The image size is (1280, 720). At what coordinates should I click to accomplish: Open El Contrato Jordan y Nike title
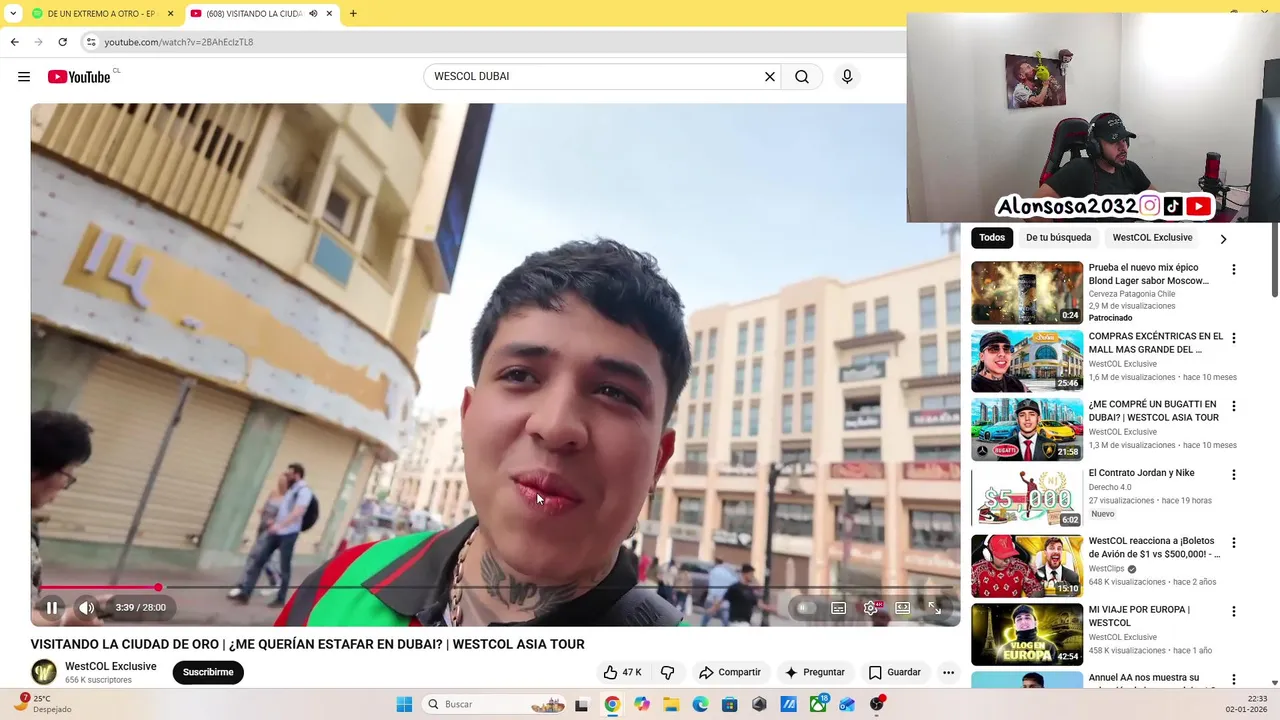click(1141, 473)
